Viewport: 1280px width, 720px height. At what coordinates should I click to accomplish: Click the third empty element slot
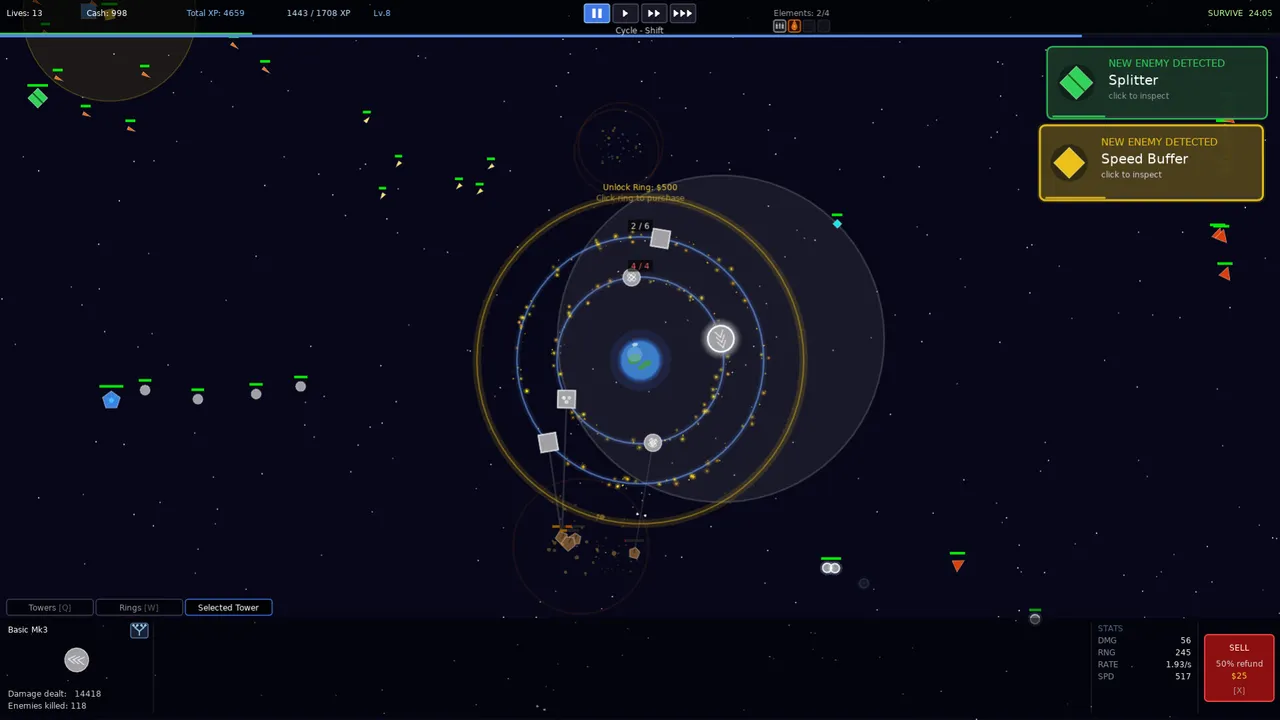(809, 26)
